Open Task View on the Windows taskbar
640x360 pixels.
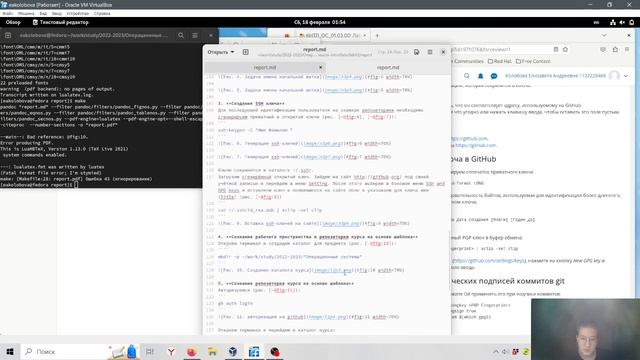[x=150, y=351]
